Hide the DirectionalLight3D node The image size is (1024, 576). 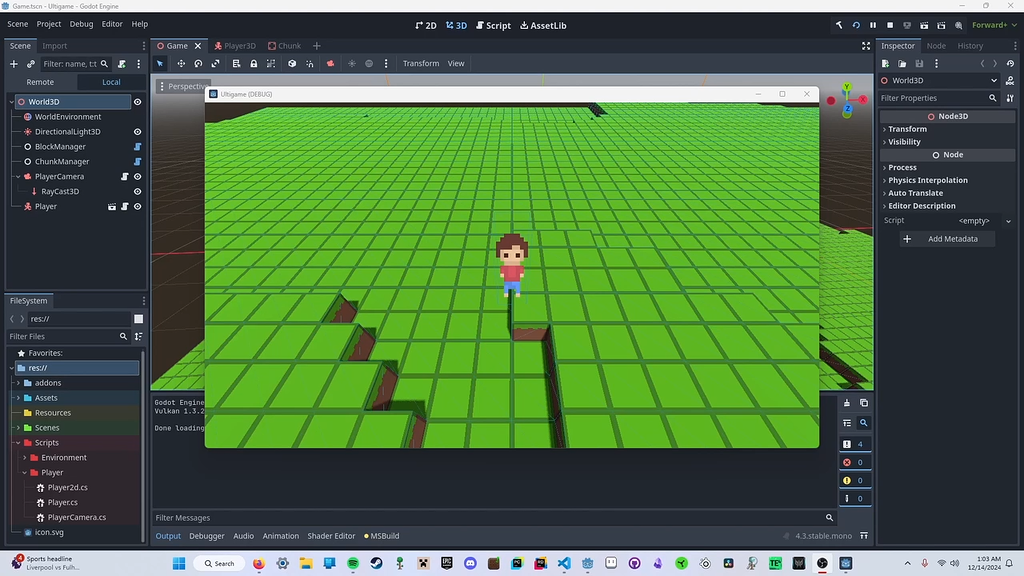click(138, 132)
